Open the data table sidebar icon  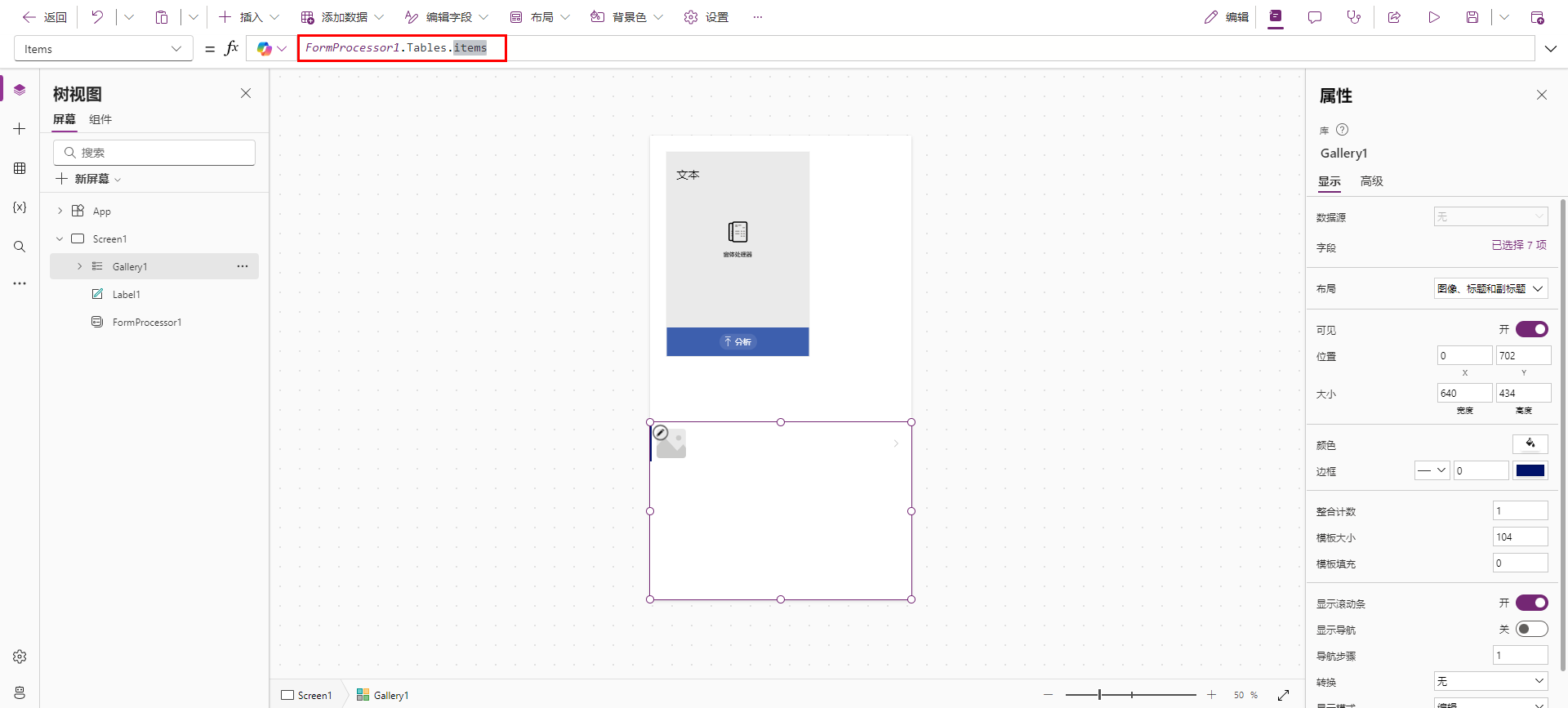pyautogui.click(x=20, y=168)
